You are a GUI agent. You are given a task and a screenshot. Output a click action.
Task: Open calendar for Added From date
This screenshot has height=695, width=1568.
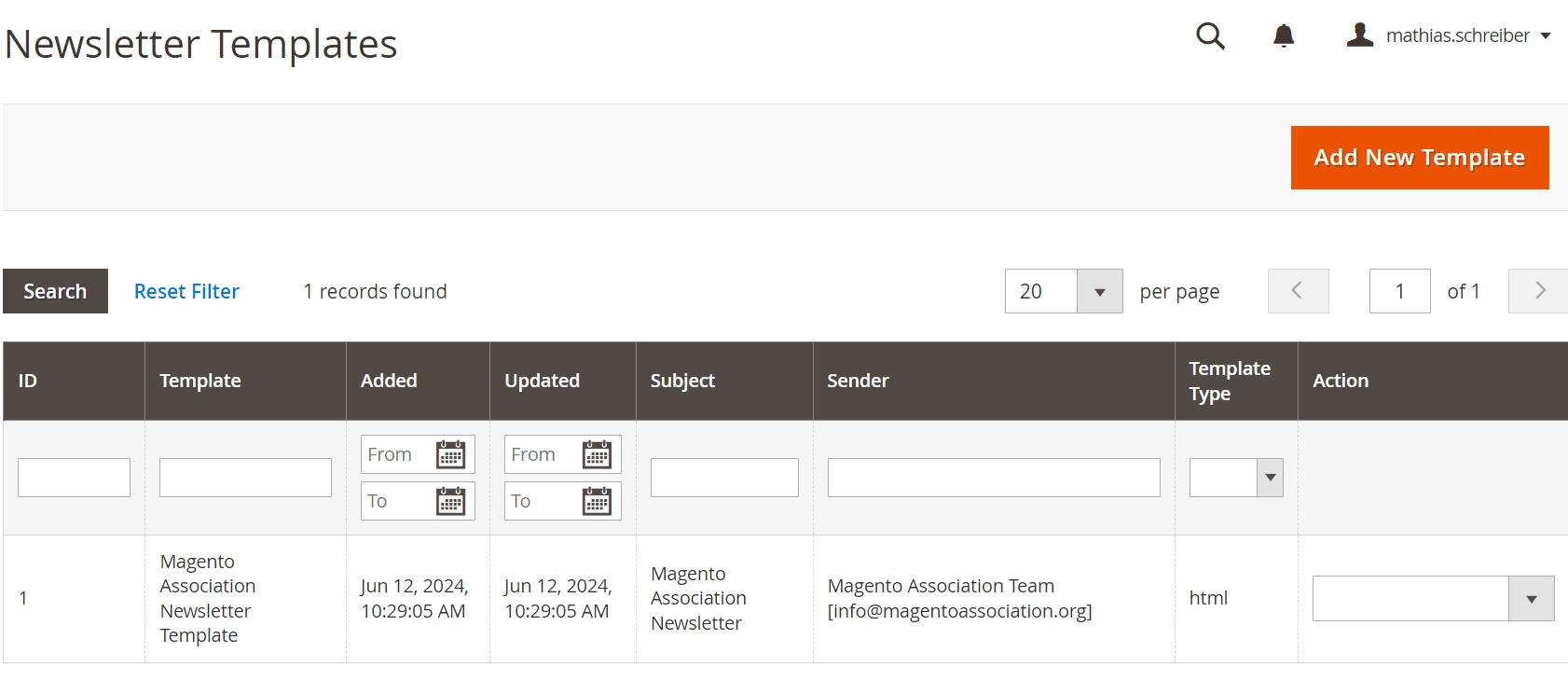point(450,454)
